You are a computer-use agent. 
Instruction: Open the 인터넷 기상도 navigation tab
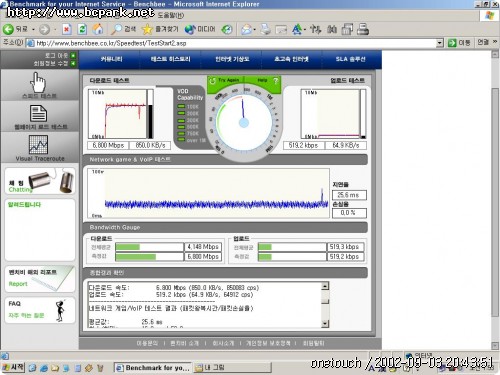click(x=232, y=59)
